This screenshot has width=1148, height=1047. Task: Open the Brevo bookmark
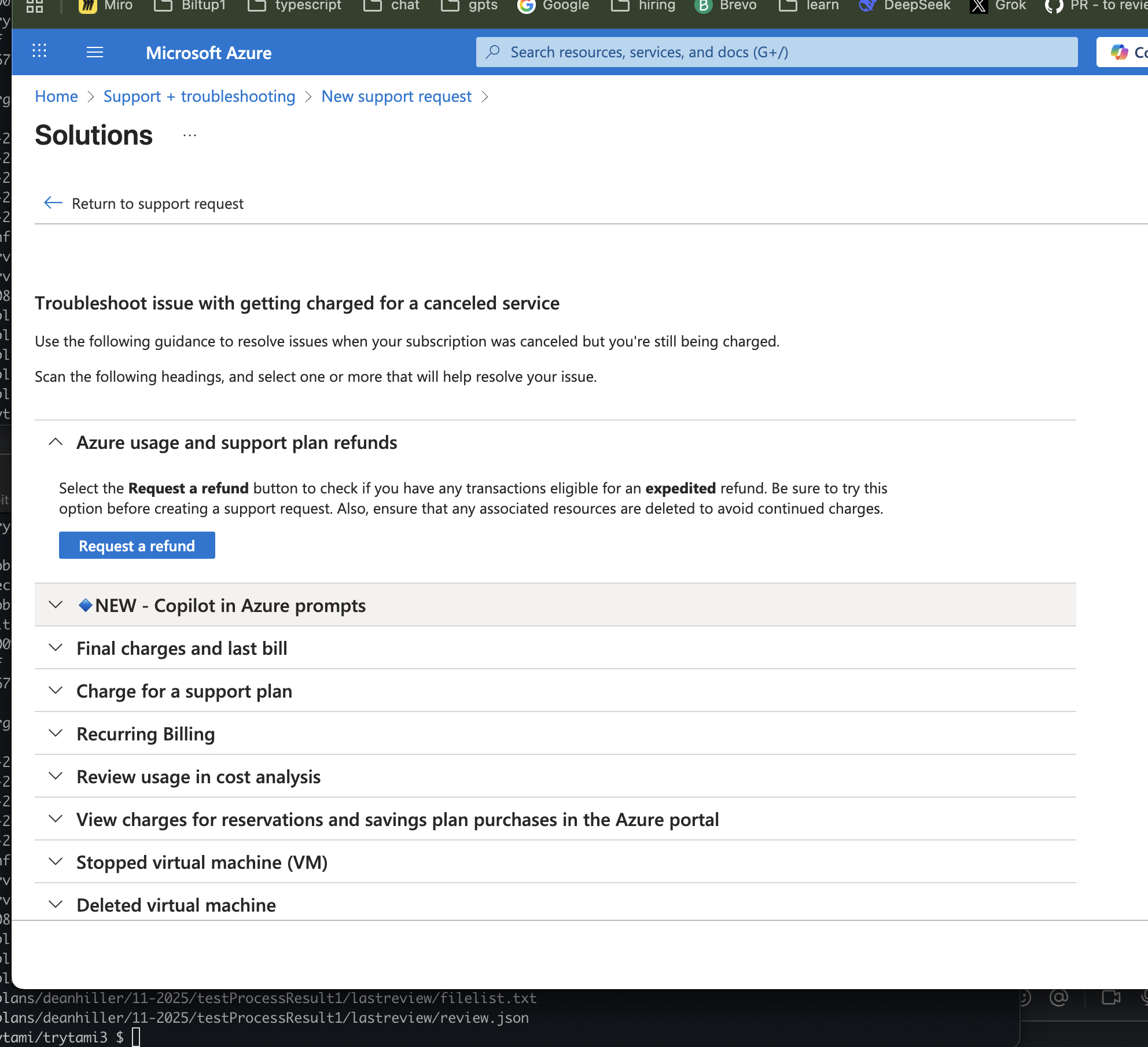[726, 6]
